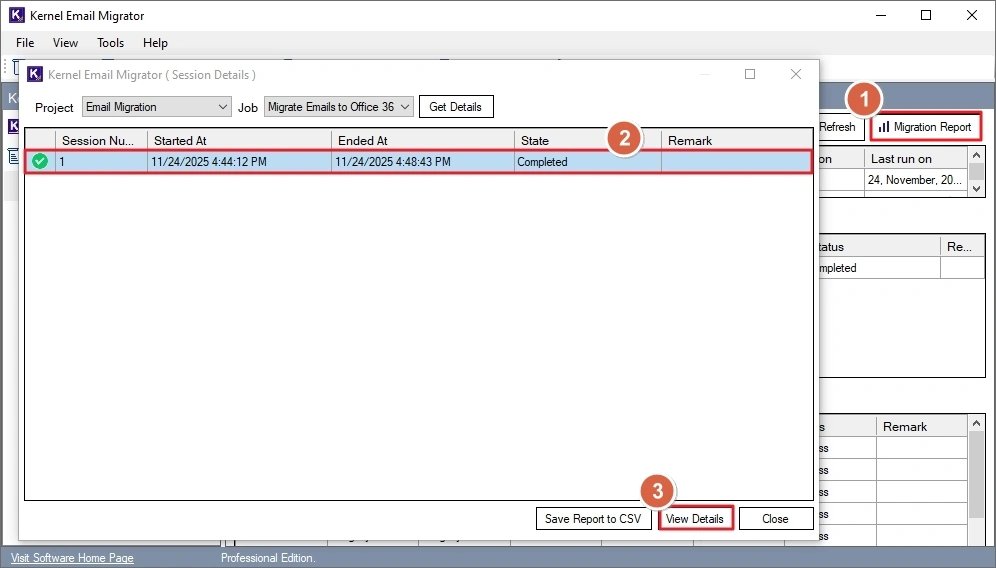Open the Job dropdown list
The image size is (996, 568).
pyautogui.click(x=403, y=107)
